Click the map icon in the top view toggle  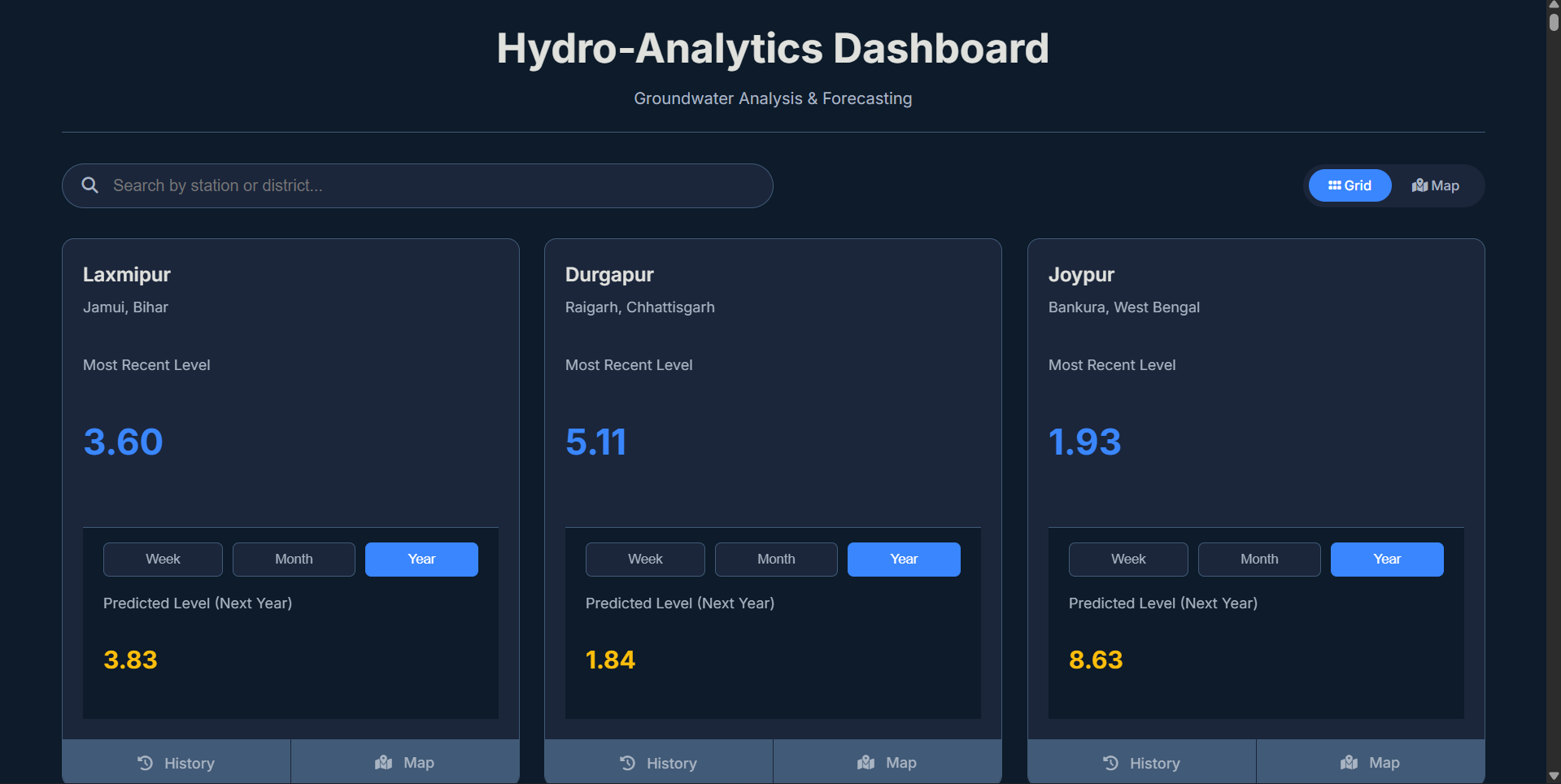(x=1419, y=185)
